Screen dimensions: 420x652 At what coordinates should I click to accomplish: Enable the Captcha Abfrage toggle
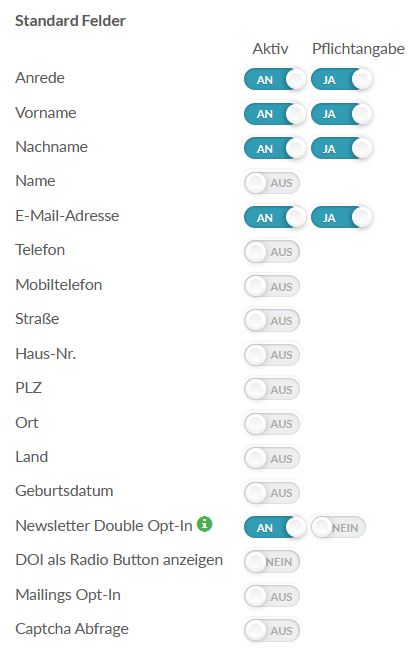point(272,631)
